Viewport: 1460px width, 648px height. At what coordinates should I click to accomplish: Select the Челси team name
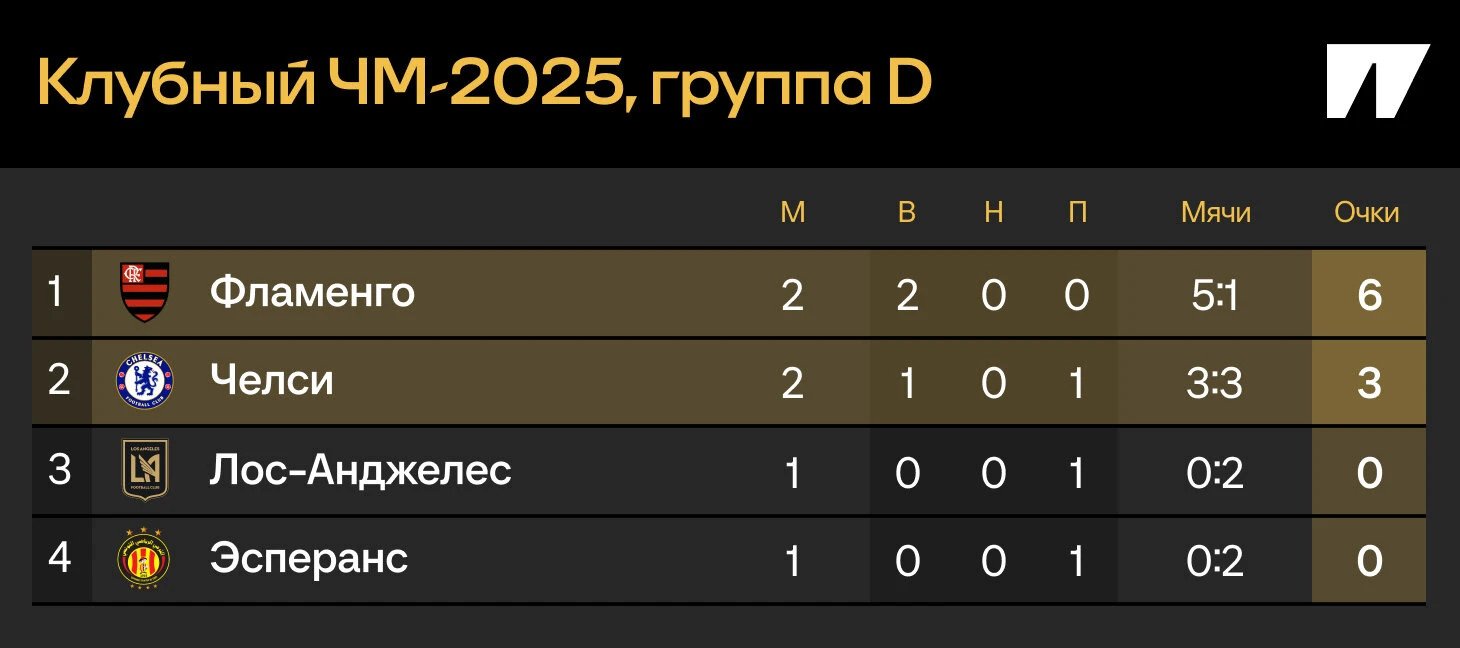point(272,381)
